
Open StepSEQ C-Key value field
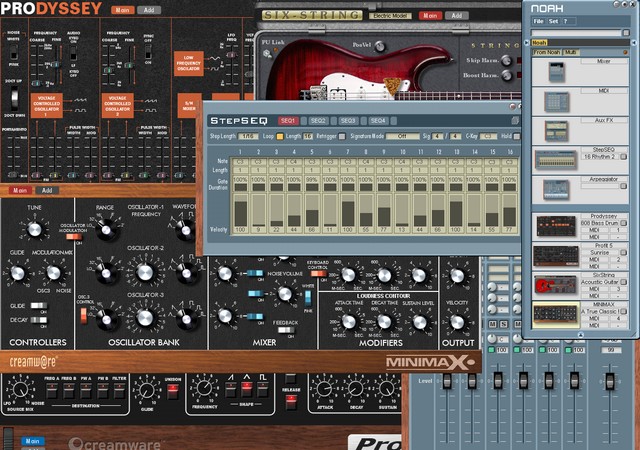[x=488, y=136]
